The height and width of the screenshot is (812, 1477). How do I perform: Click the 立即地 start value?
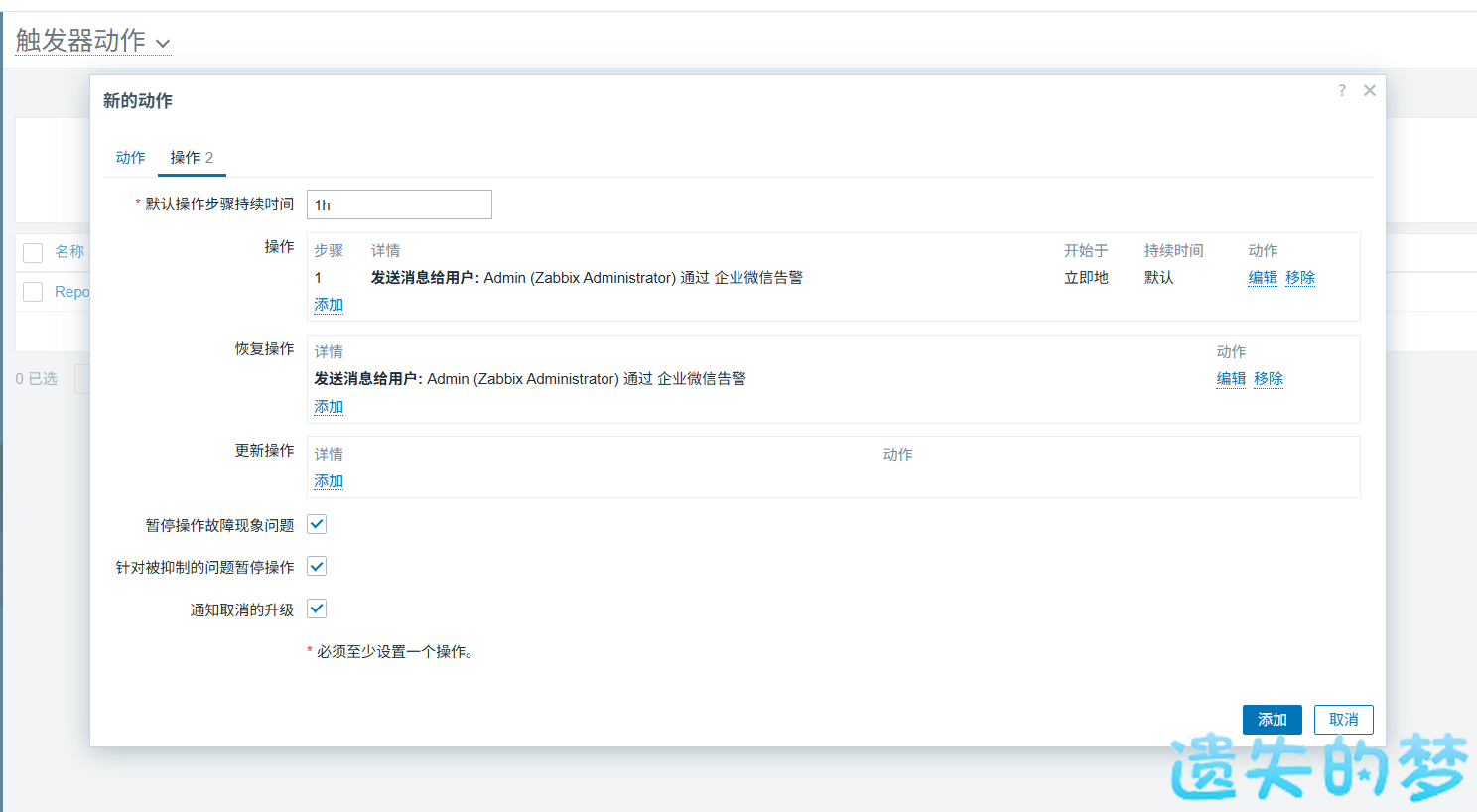coord(1086,278)
